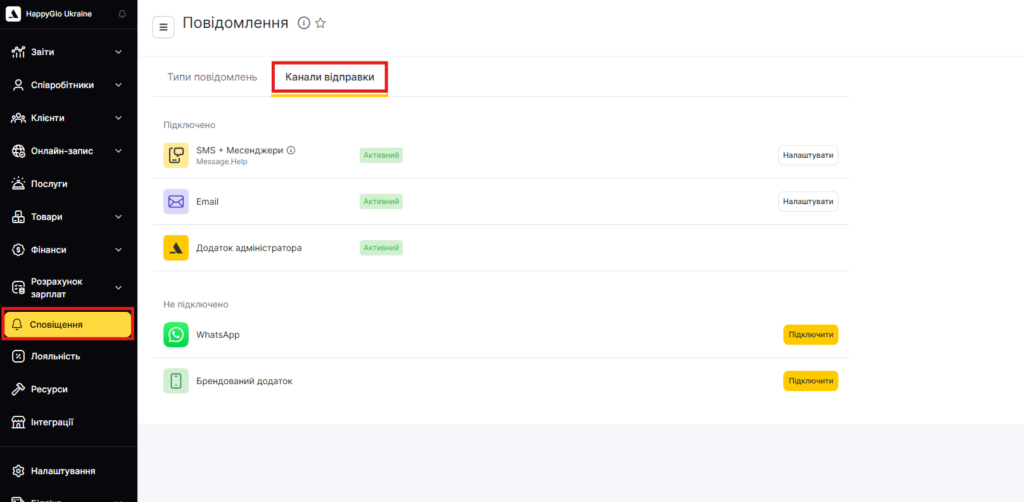Viewport: 1024px width, 502px height.
Task: Click the info icon beside Повідомлення title
Action: 304,23
